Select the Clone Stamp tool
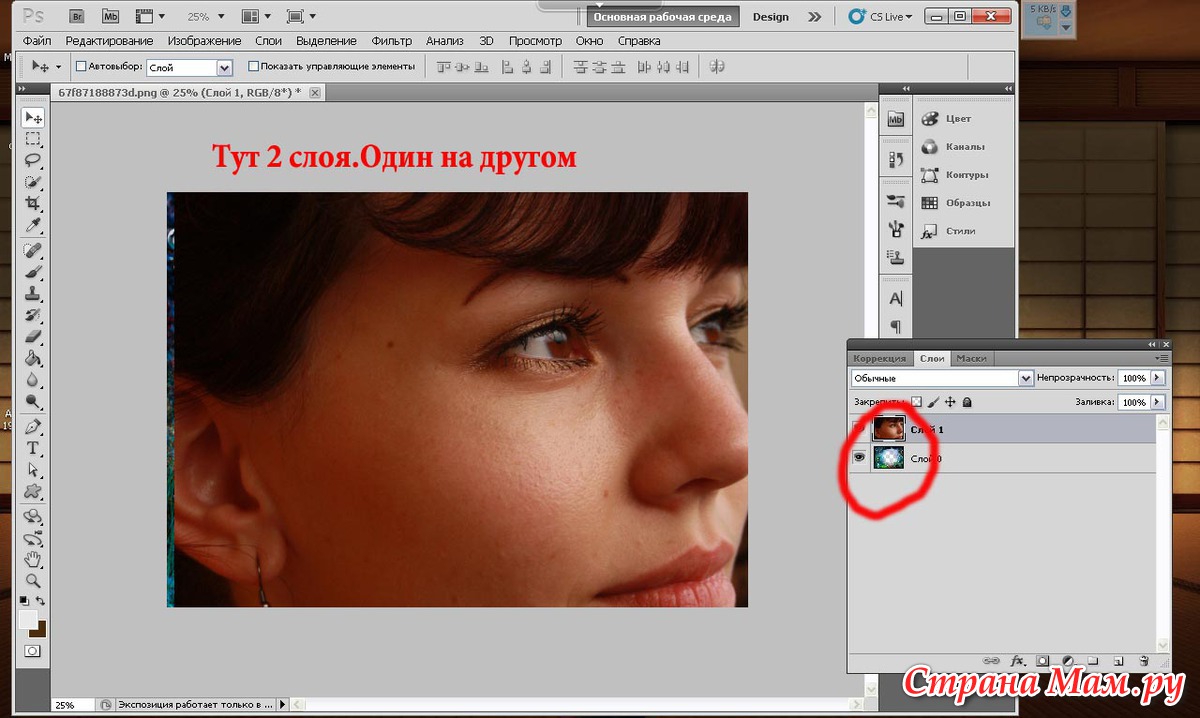This screenshot has width=1200, height=718. [x=33, y=293]
